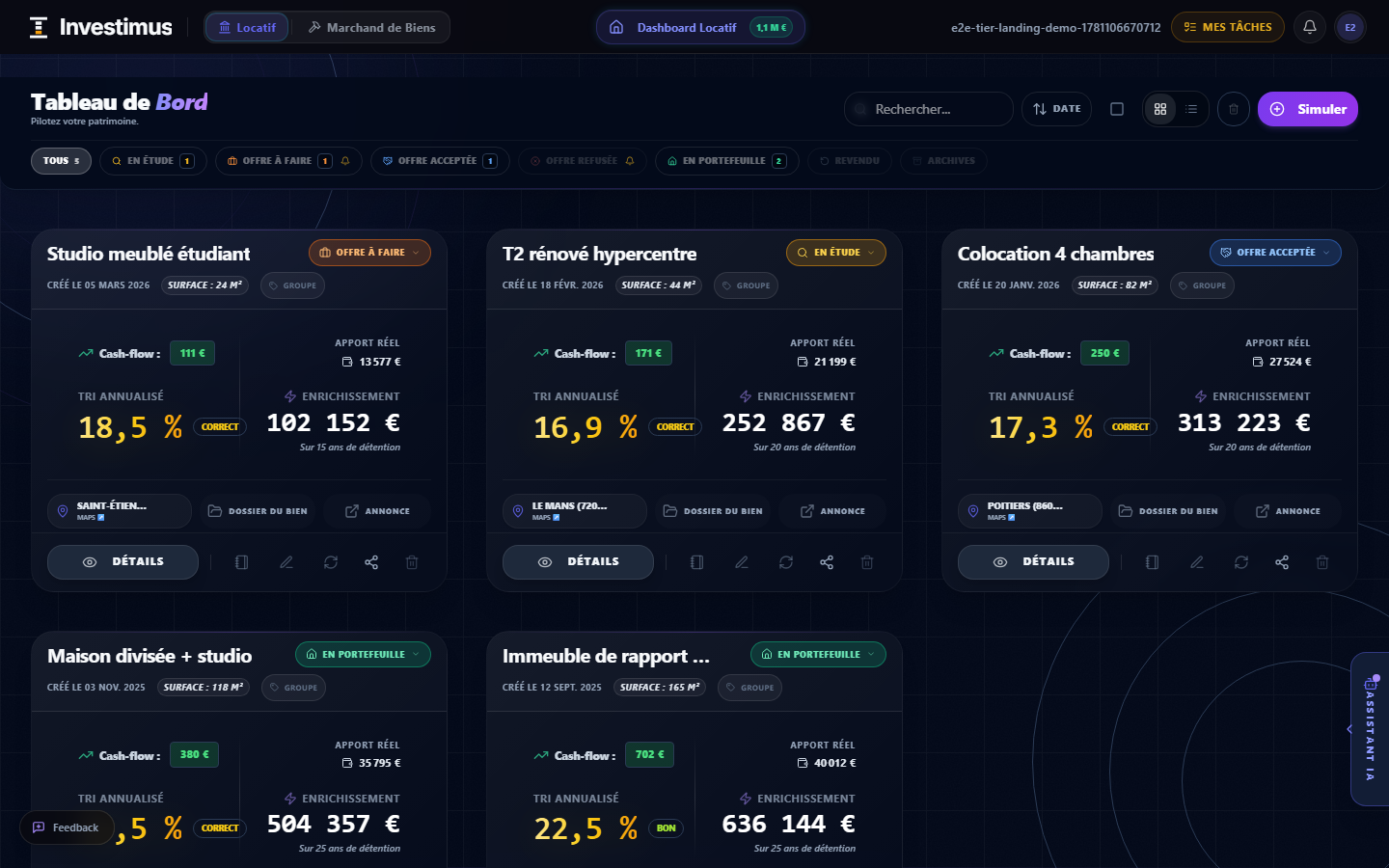Screen dimensions: 1389x868
Task: Click Groupe tag on Studio meublé étudiant card
Action: pos(292,285)
